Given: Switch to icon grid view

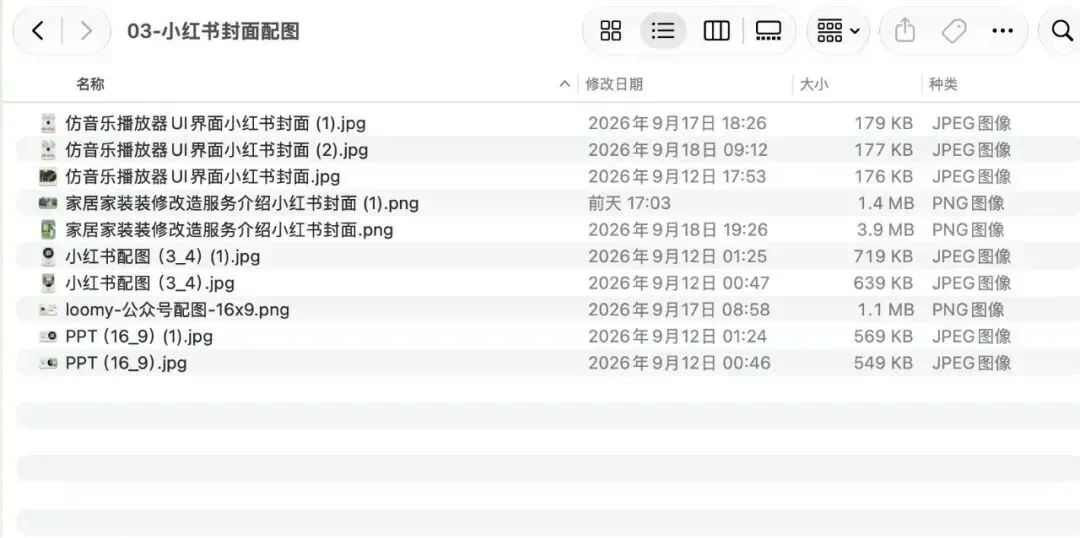Looking at the screenshot, I should pos(610,30).
